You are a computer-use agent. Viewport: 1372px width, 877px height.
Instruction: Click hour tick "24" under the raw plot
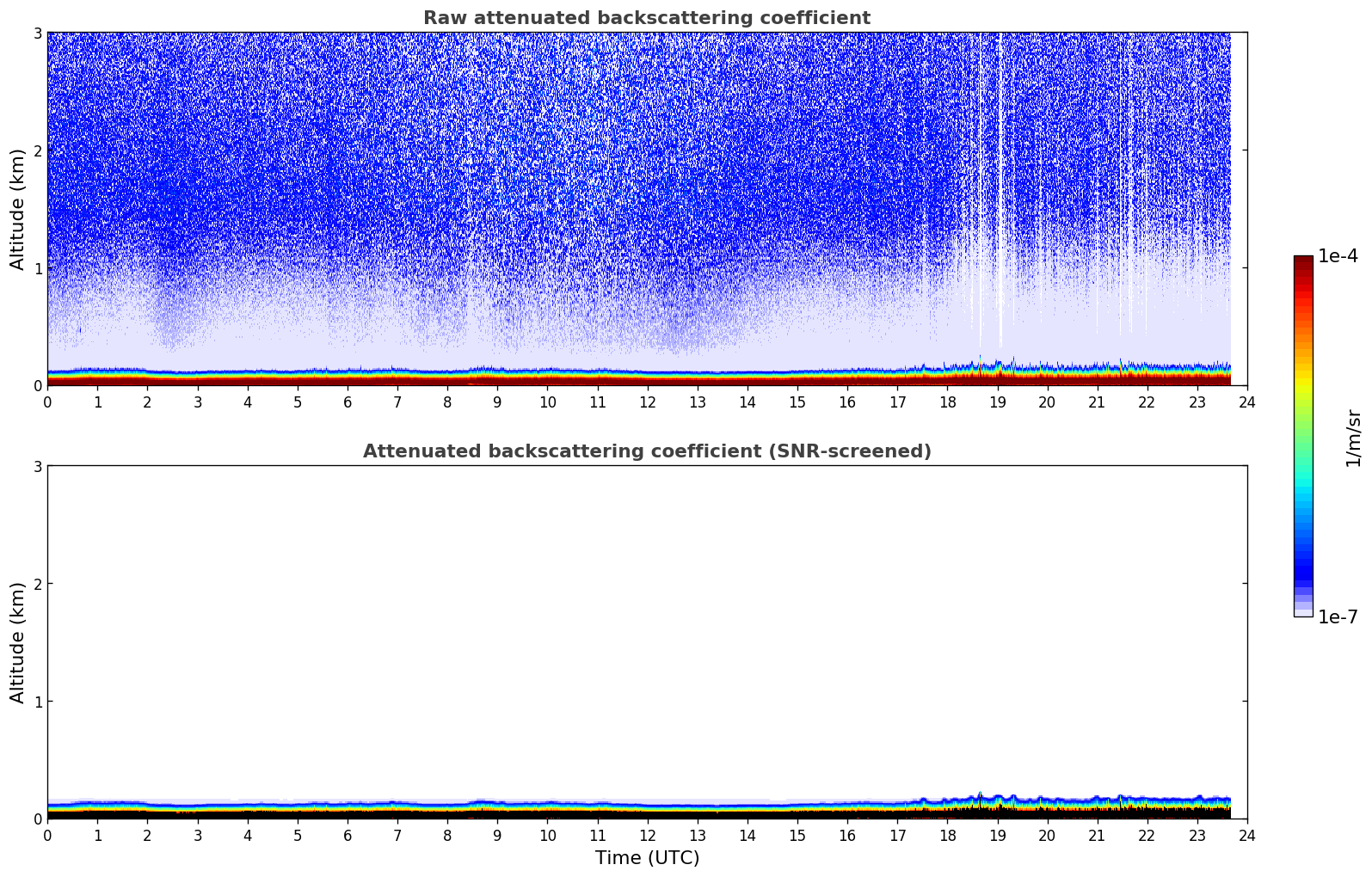(x=1247, y=402)
